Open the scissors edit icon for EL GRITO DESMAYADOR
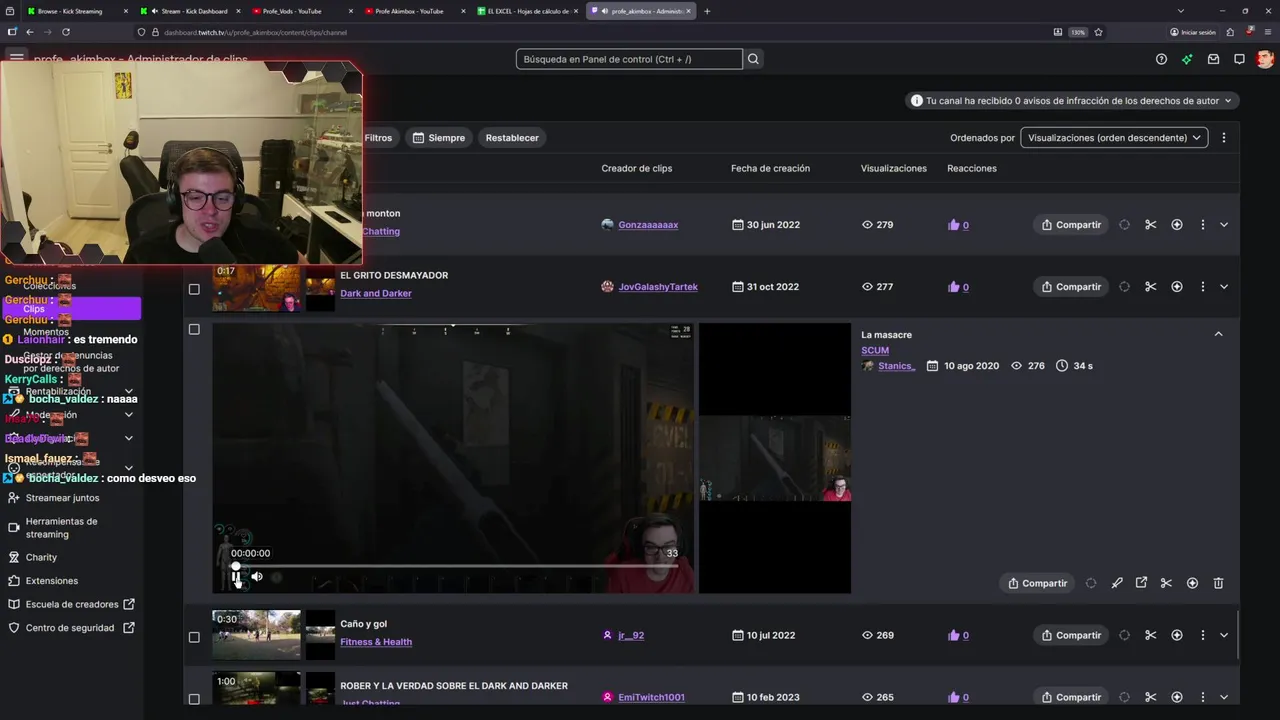The height and width of the screenshot is (720, 1280). point(1150,287)
